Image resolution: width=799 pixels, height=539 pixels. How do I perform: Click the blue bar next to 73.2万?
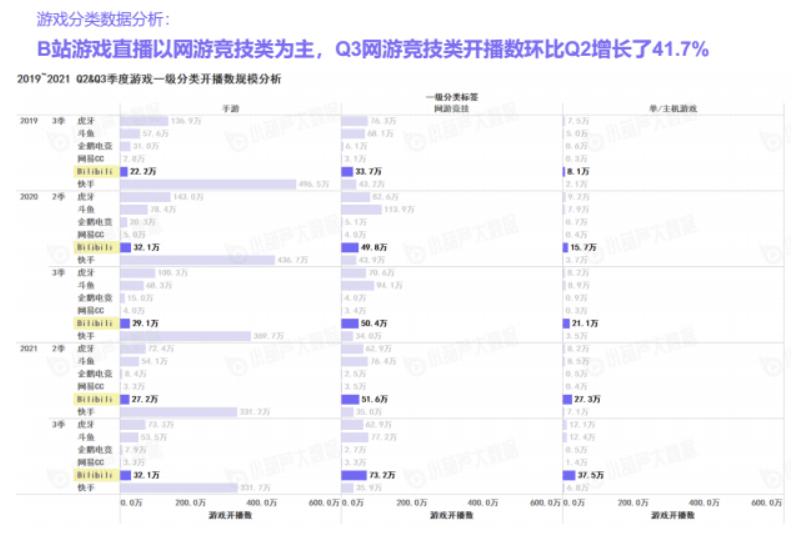pos(354,475)
